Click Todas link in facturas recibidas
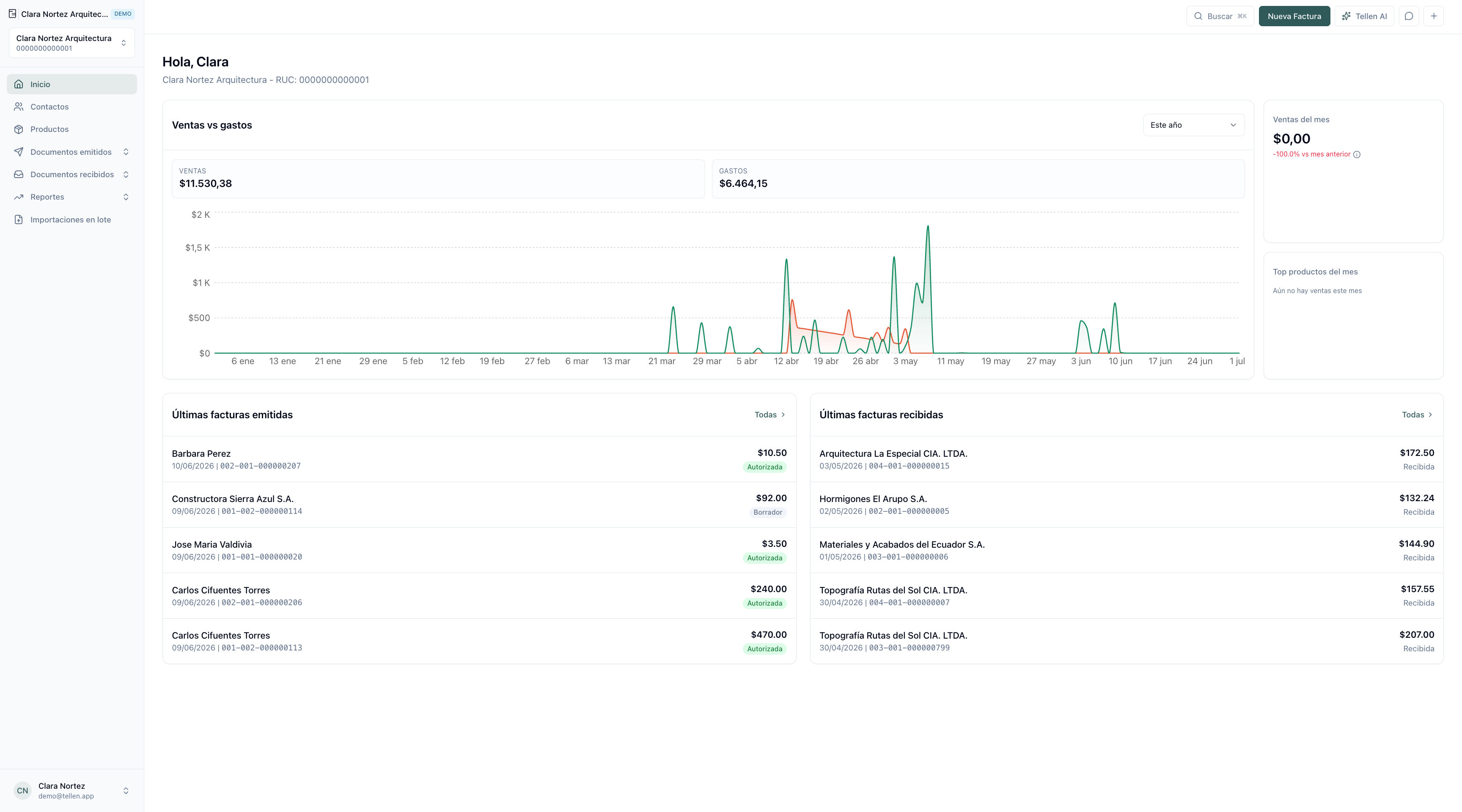 click(x=1417, y=415)
